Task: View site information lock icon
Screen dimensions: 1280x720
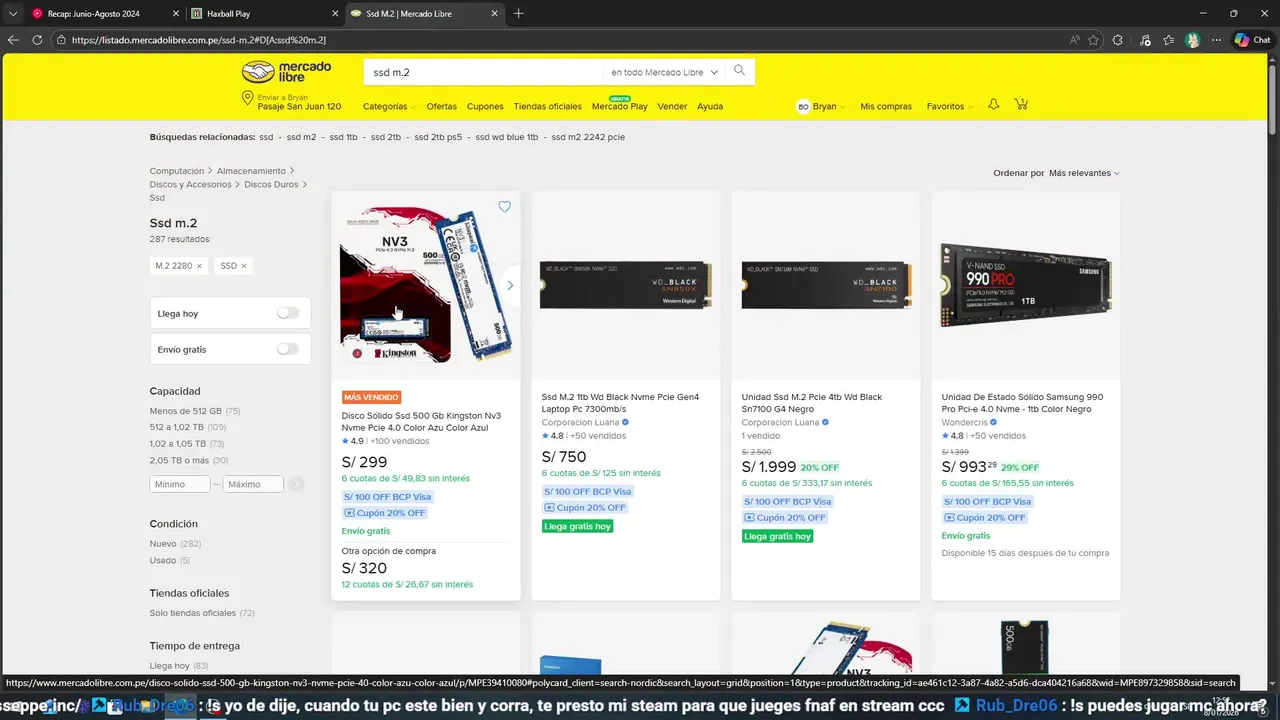Action: [x=62, y=40]
